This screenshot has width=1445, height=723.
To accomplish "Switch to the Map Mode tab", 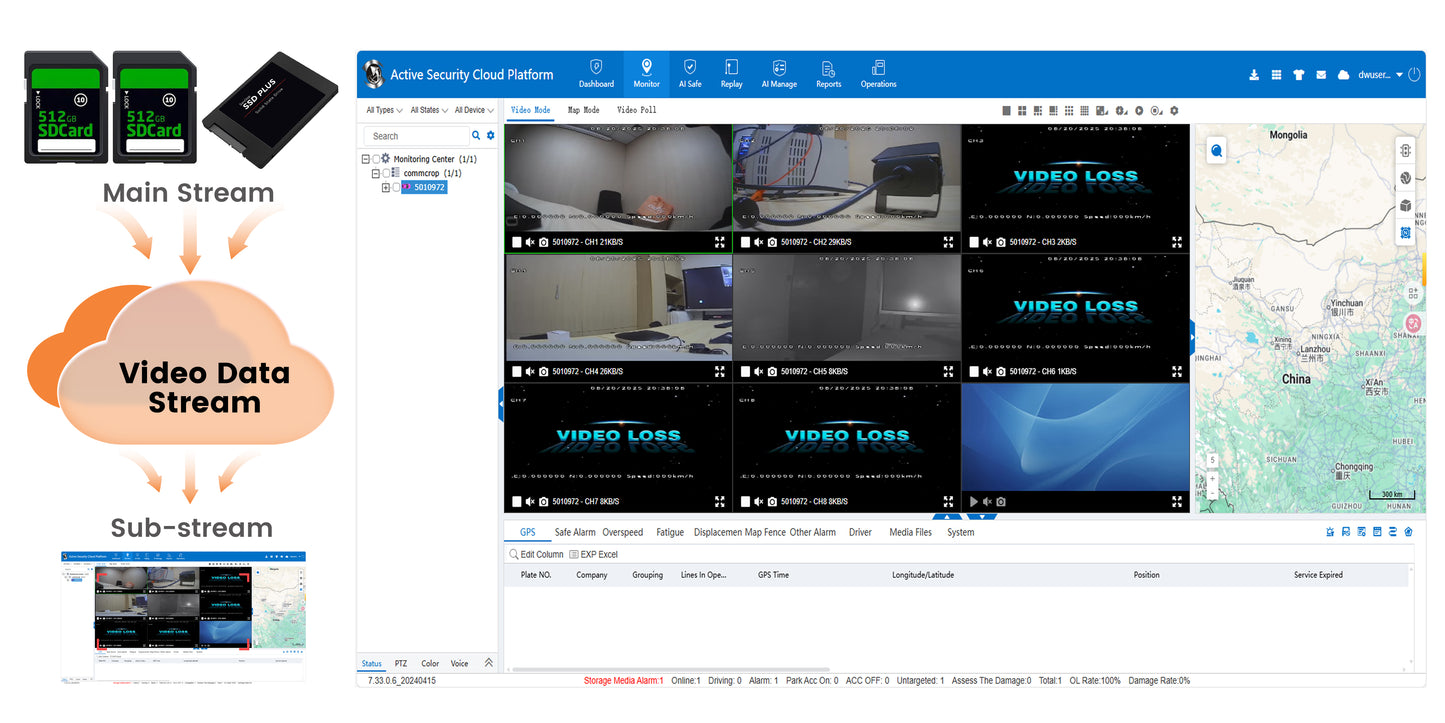I will pos(583,110).
